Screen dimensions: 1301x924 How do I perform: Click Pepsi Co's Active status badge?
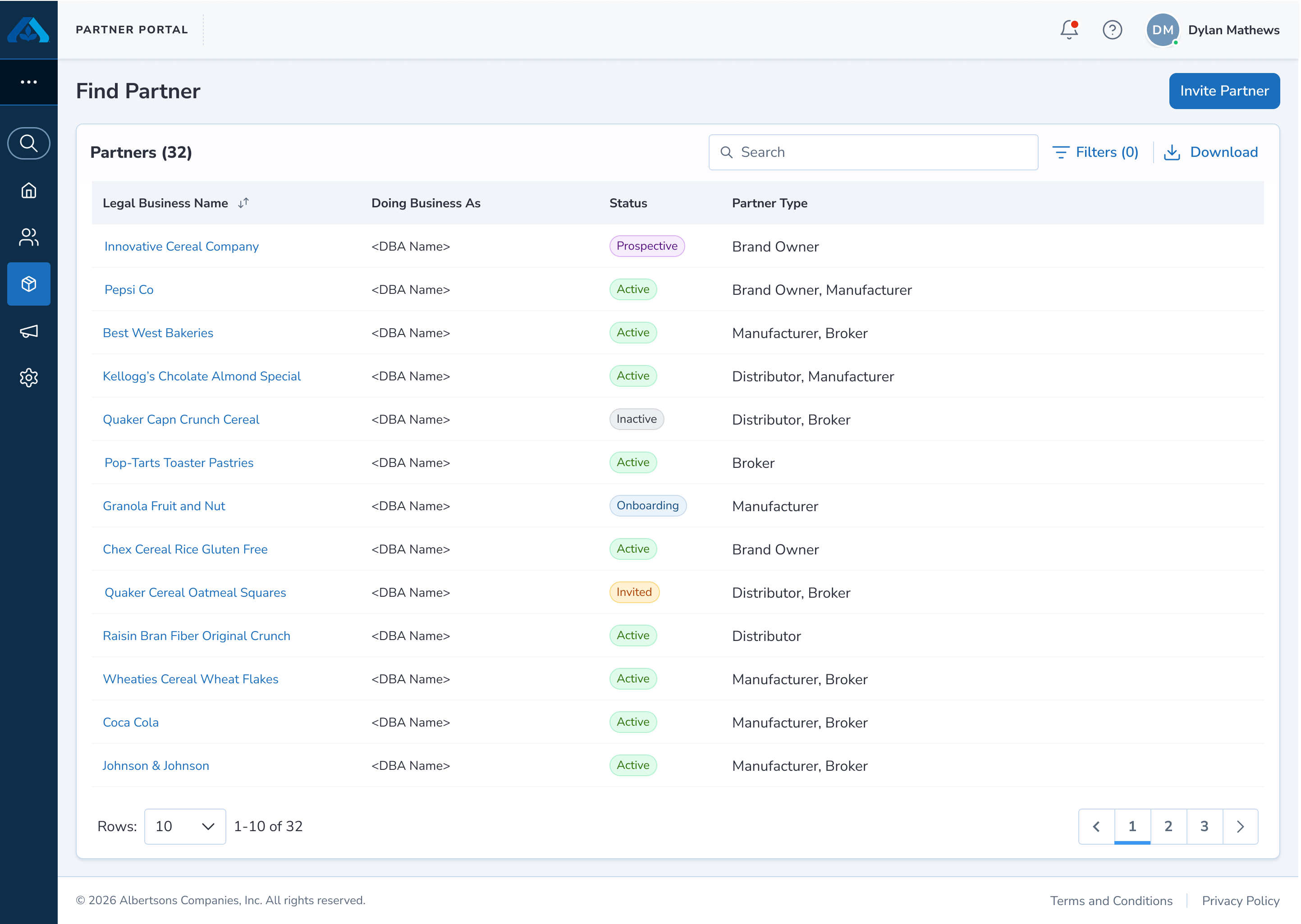coord(633,289)
